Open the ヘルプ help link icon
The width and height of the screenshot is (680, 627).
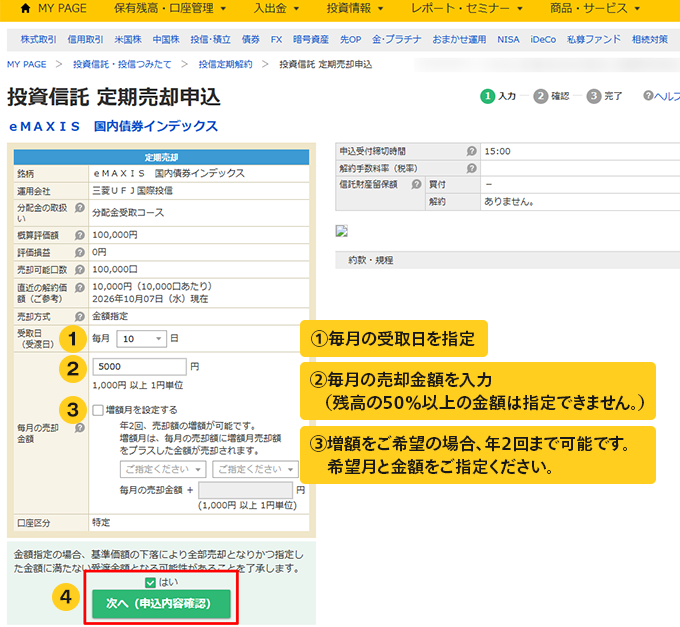(x=648, y=95)
